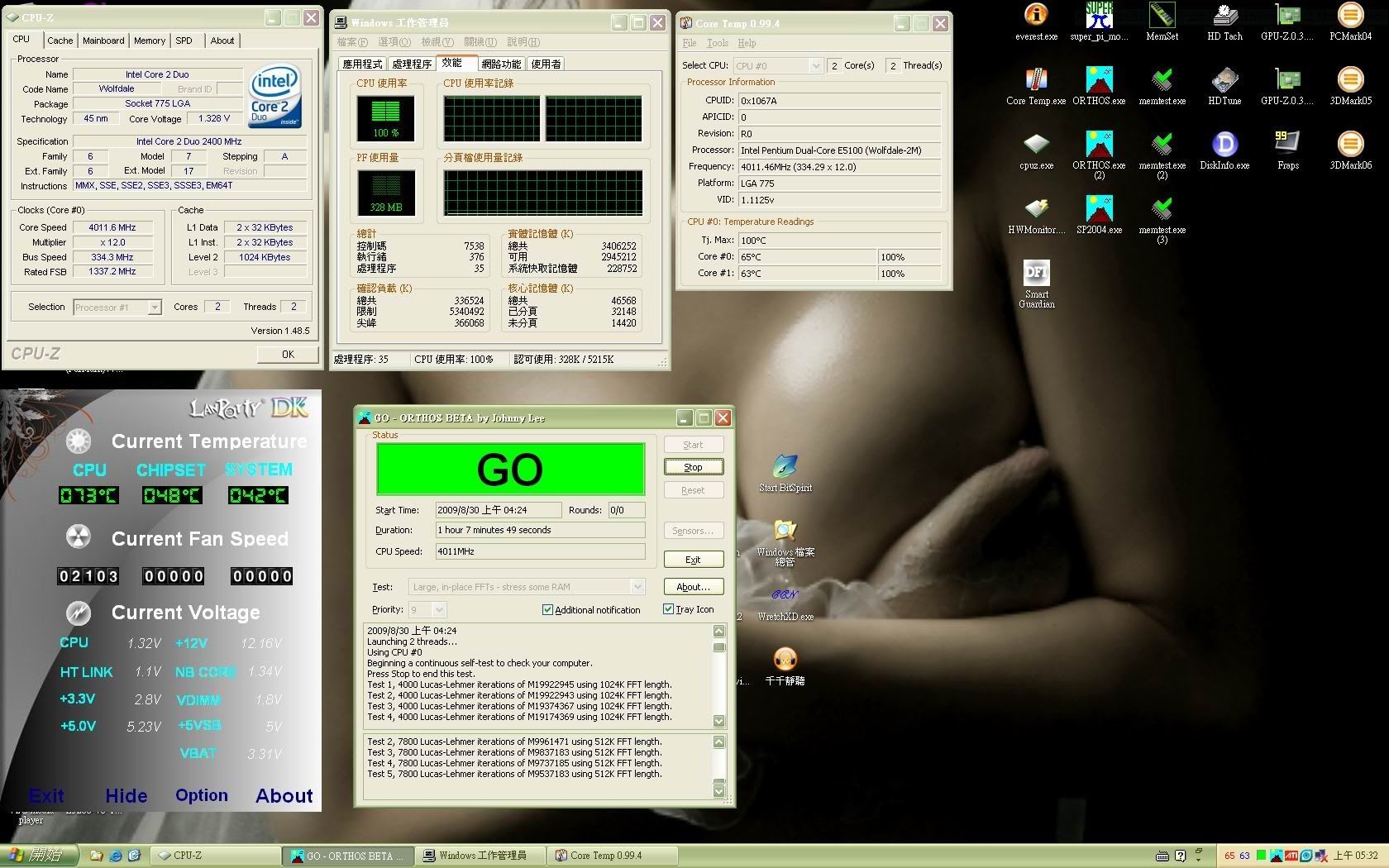Click the upper ORTHOS log scrollbar
The height and width of the screenshot is (868, 1389).
pos(718,676)
